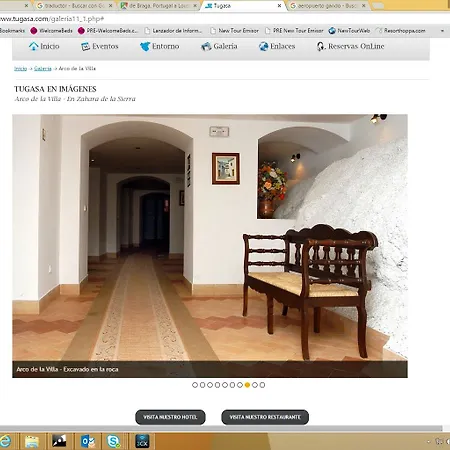450x450 pixels.
Task: Open the New Tour Emisor bookmark
Action: click(234, 31)
